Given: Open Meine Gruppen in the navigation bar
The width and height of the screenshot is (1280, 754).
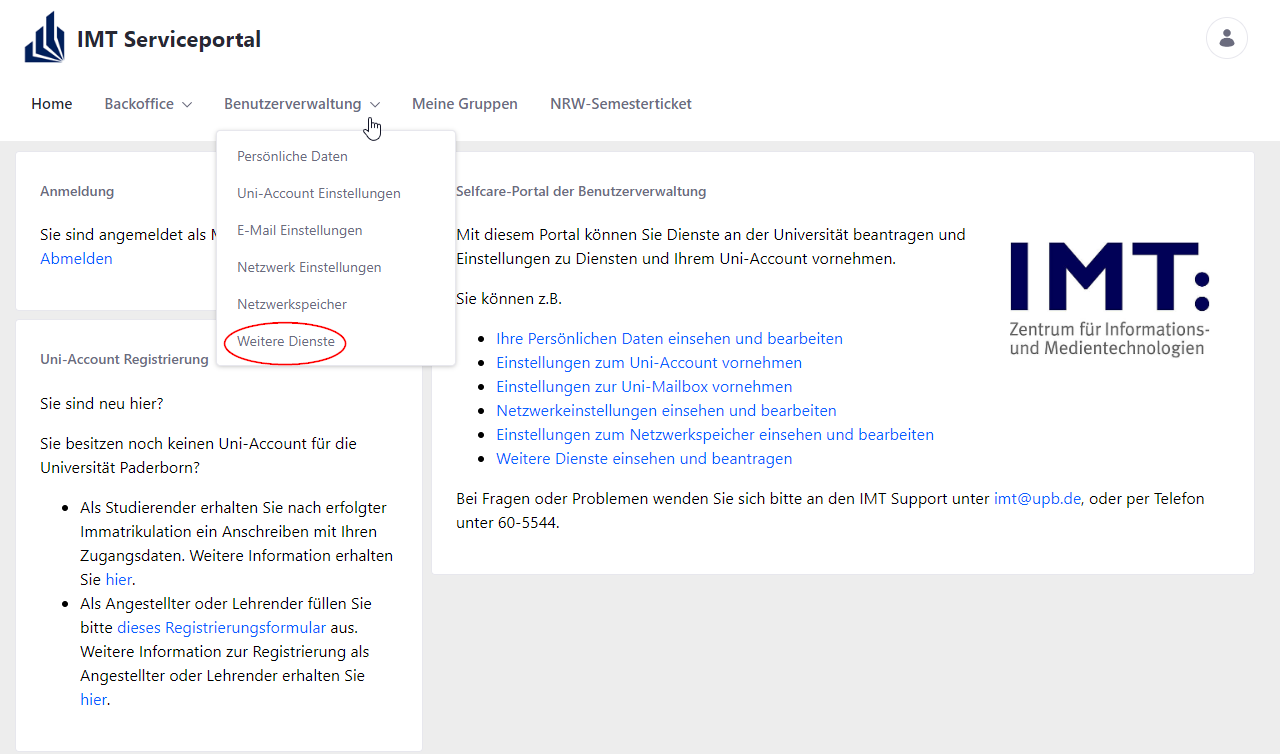Looking at the screenshot, I should (x=465, y=104).
